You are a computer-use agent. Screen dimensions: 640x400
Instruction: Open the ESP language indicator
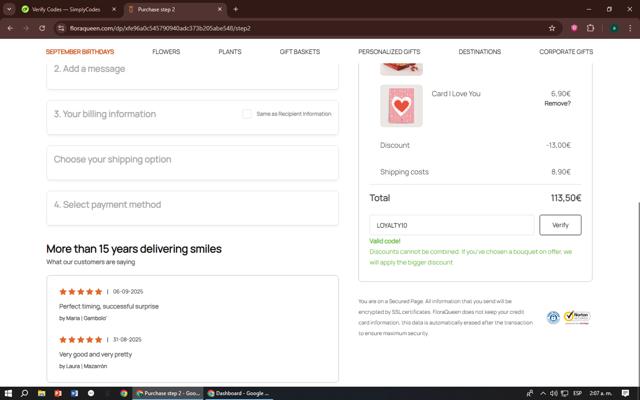pyautogui.click(x=577, y=393)
